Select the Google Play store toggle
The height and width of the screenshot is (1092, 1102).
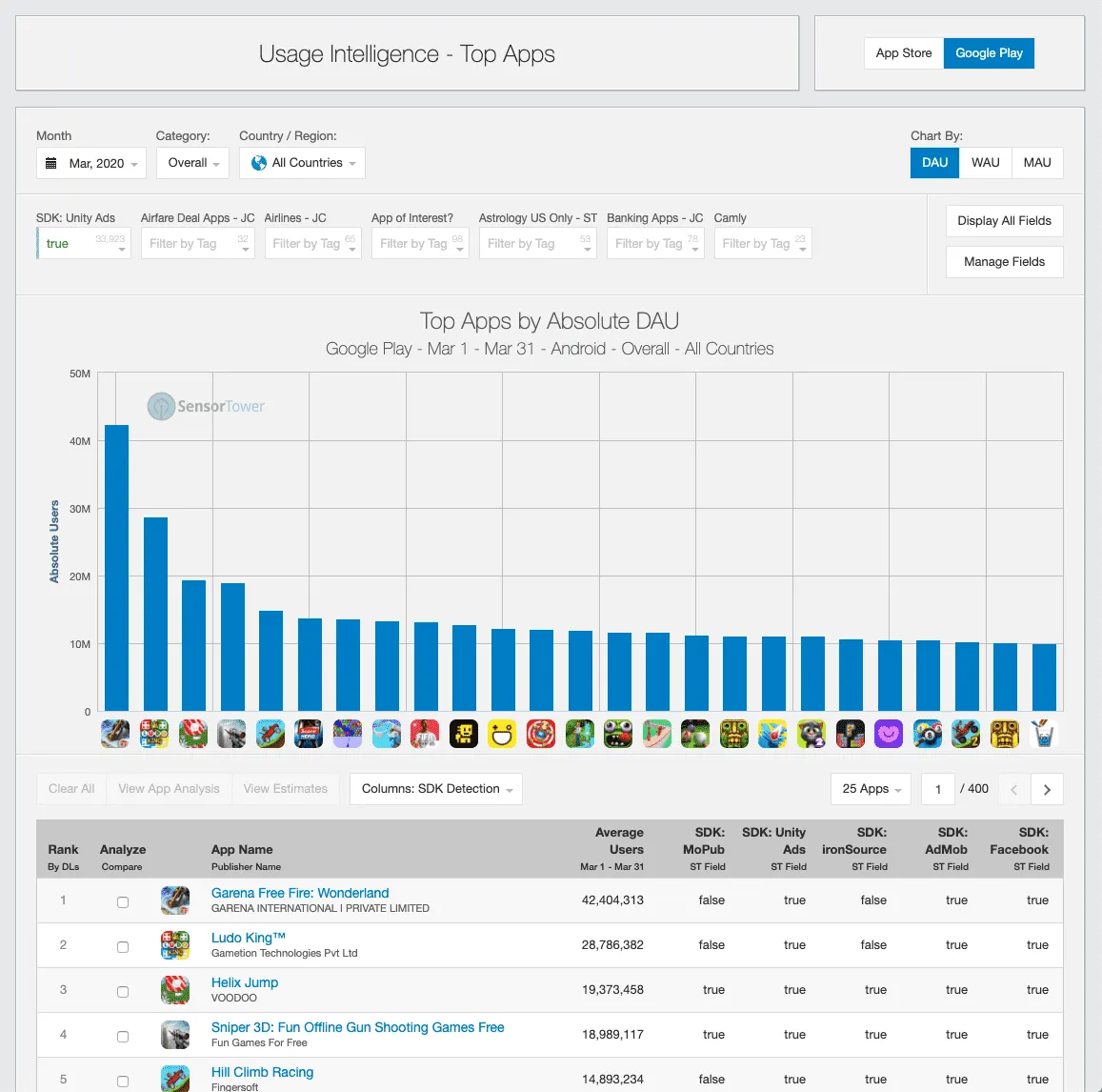[x=989, y=53]
